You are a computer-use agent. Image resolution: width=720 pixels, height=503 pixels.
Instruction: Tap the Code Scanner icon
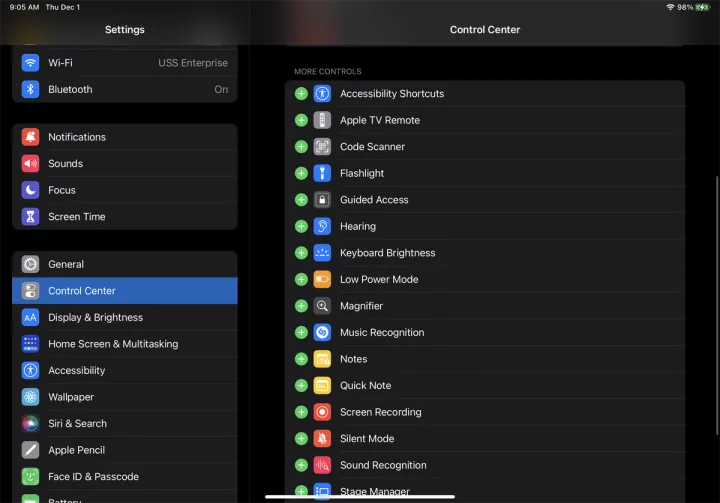point(322,146)
